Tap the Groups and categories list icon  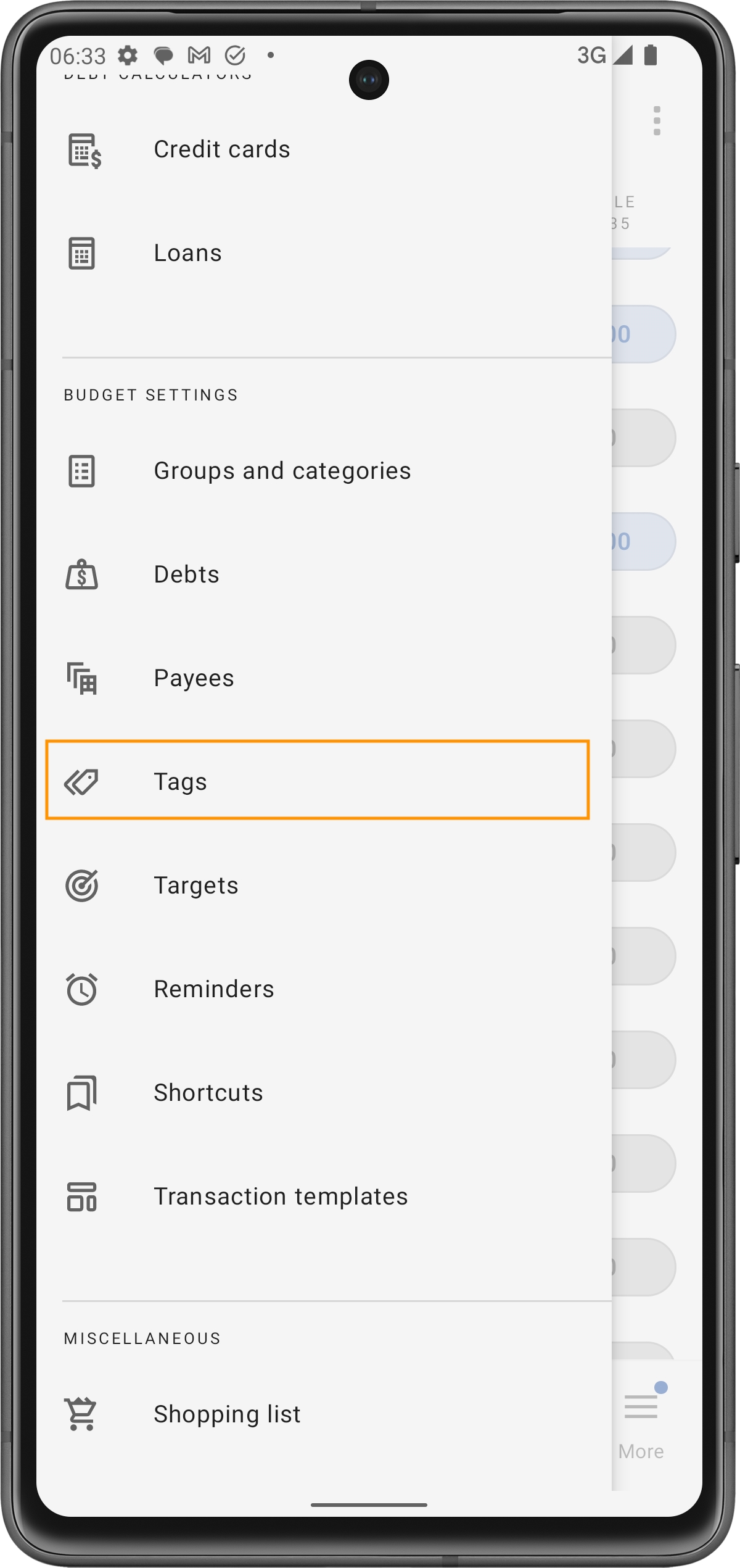pyautogui.click(x=81, y=471)
